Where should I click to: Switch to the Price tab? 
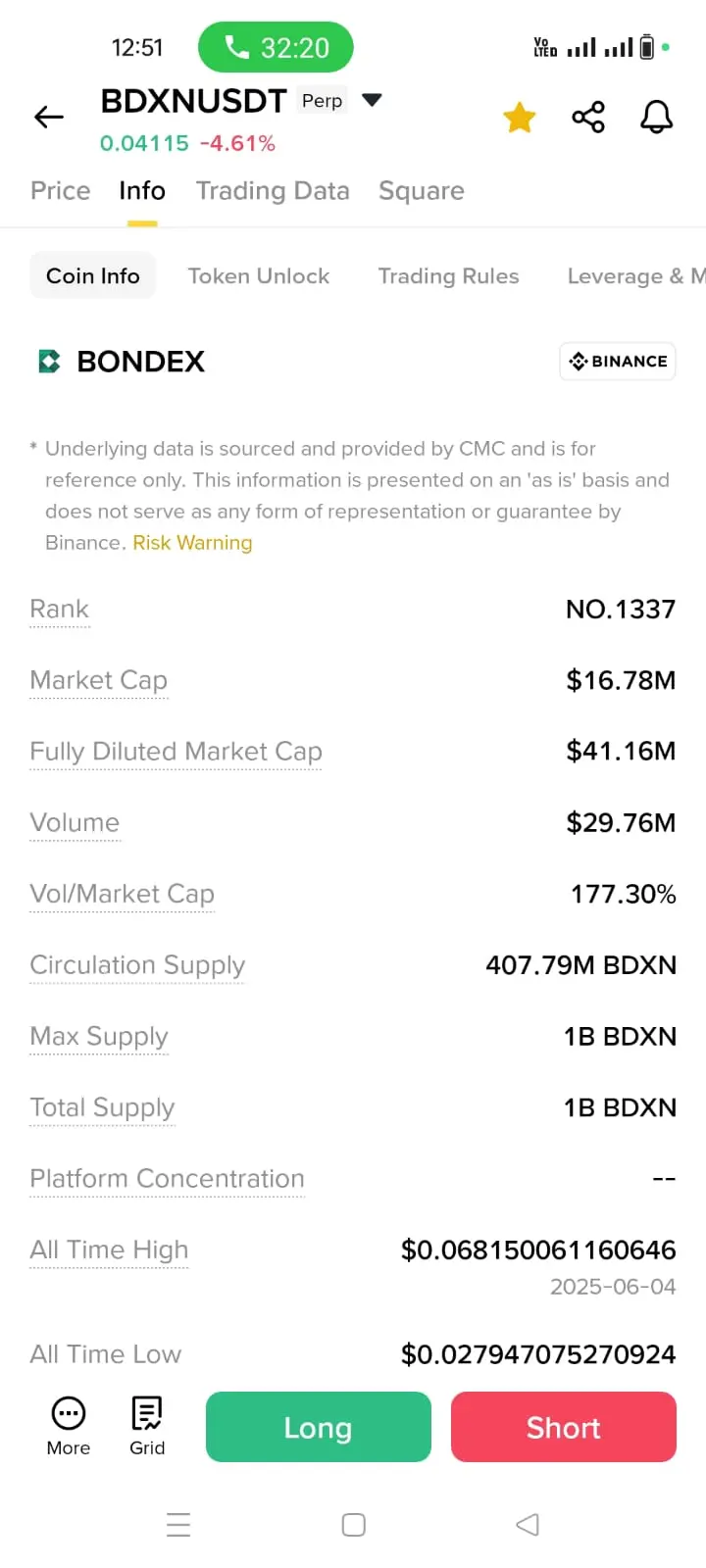[61, 190]
